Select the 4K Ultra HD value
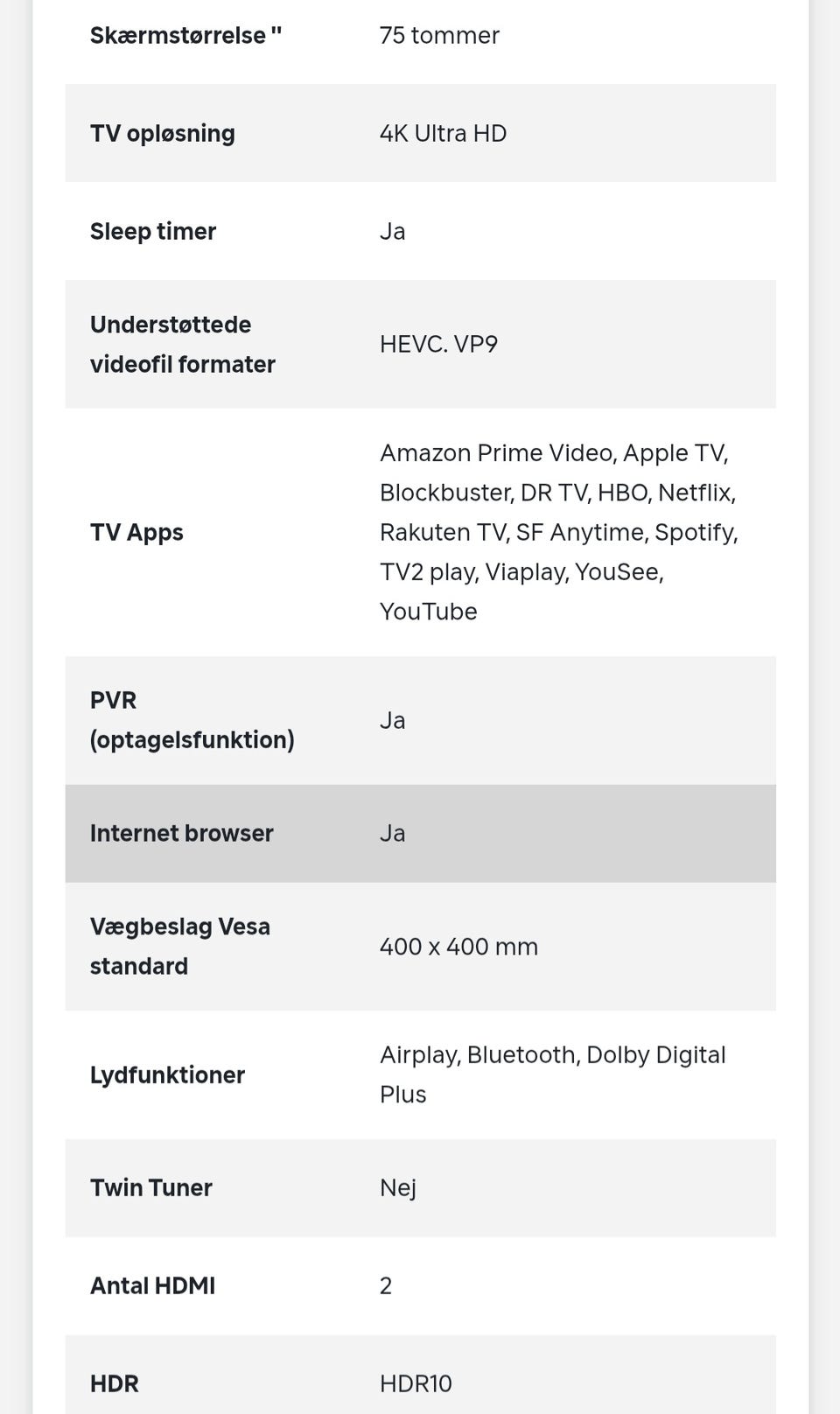This screenshot has width=840, height=1414. [x=443, y=134]
